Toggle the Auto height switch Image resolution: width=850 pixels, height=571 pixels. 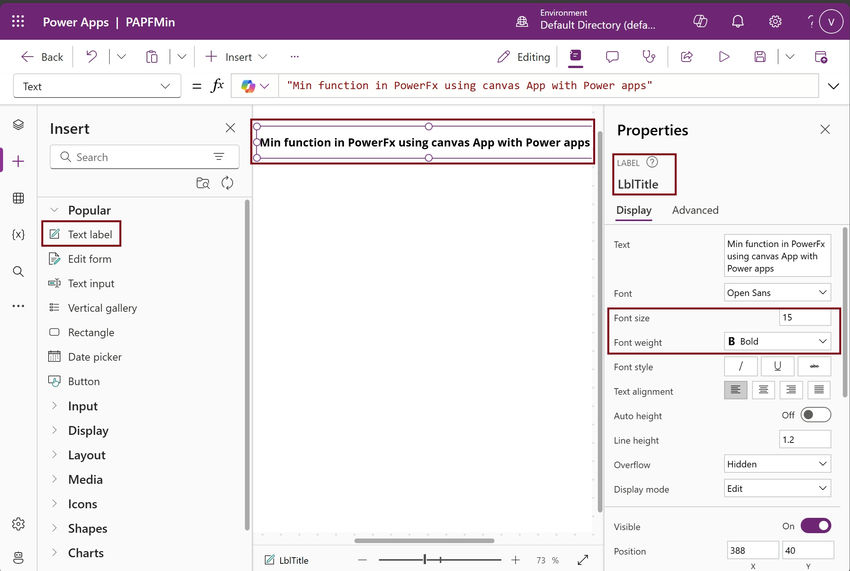[x=815, y=415]
